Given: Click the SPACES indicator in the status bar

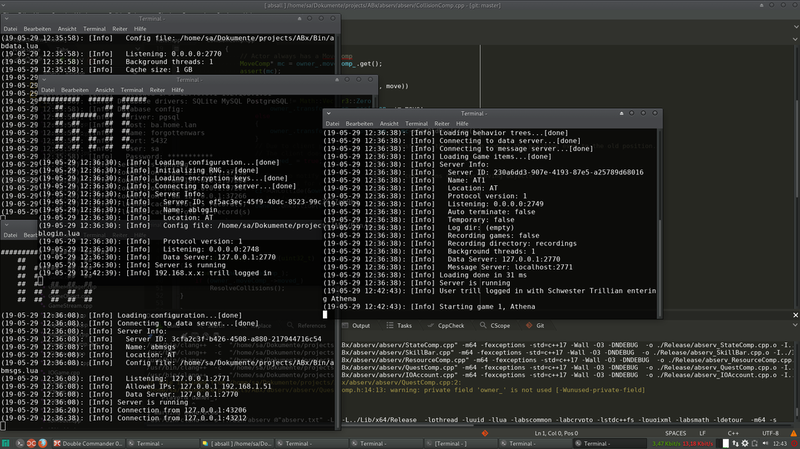Looking at the screenshot, I should [676, 433].
